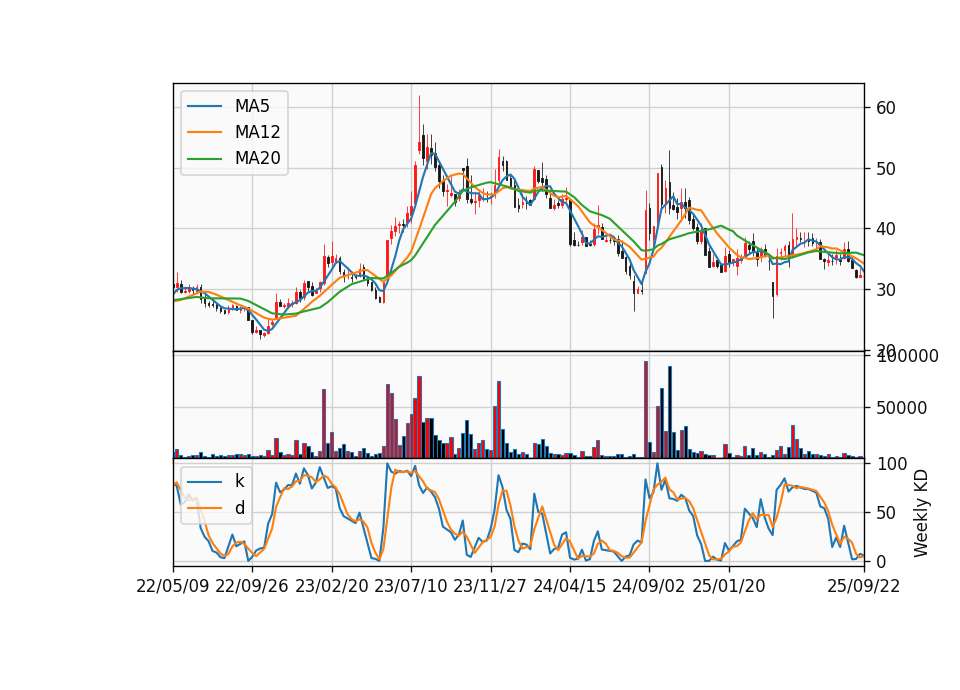Image resolution: width=960 pixels, height=690 pixels.
Task: Click the k legend label in KD panel
Action: click(x=239, y=481)
